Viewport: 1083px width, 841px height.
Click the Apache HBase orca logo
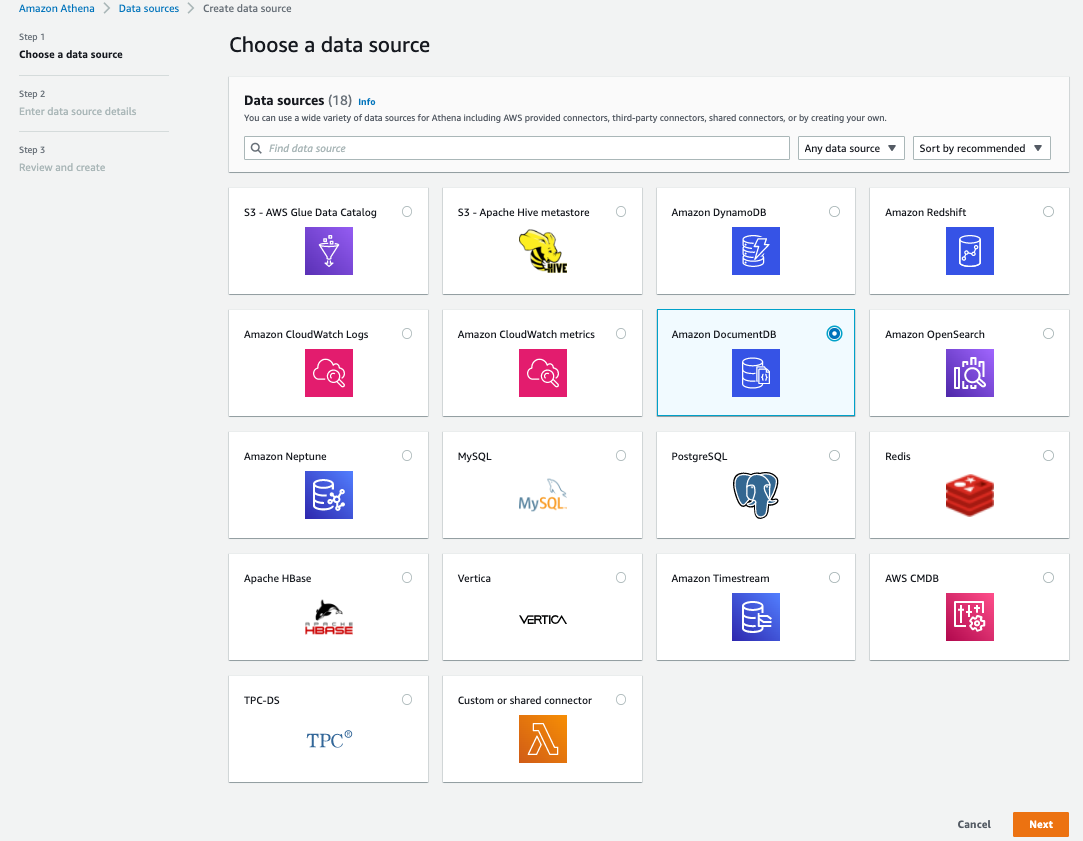click(x=329, y=617)
